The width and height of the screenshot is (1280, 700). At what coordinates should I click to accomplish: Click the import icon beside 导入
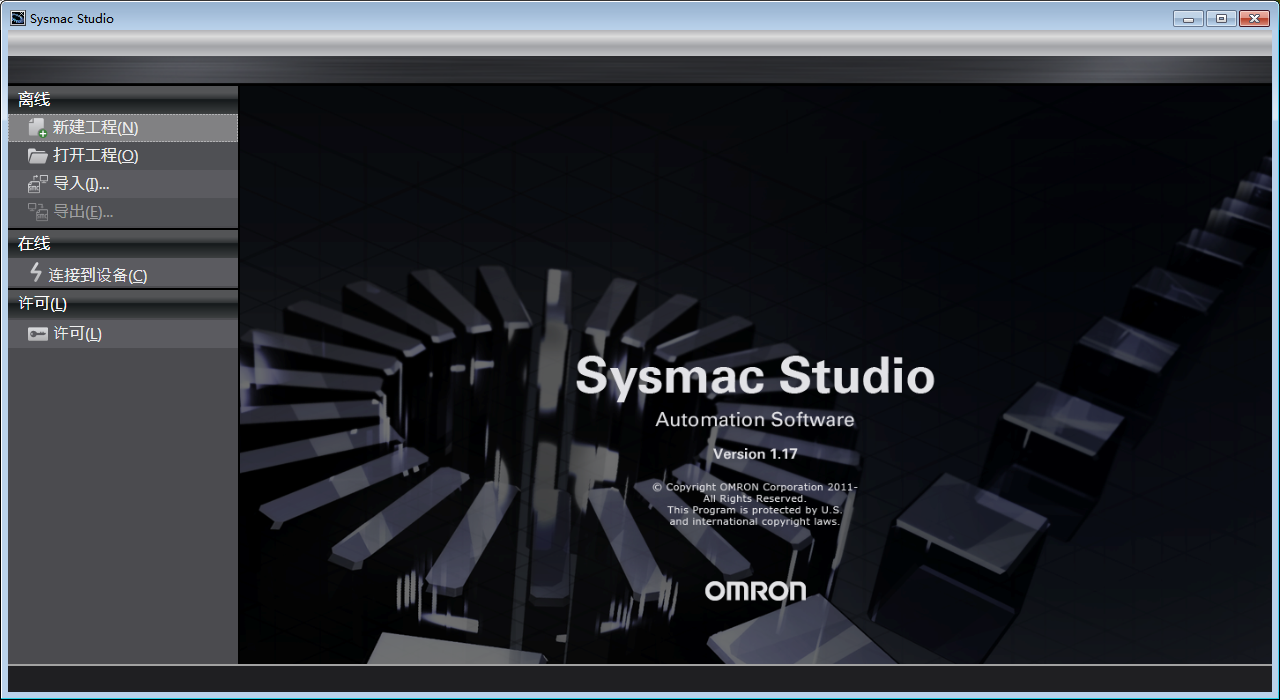(x=37, y=184)
